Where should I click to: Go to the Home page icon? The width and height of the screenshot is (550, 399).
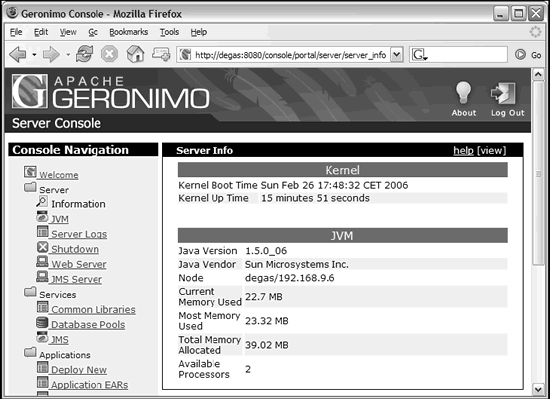(135, 54)
